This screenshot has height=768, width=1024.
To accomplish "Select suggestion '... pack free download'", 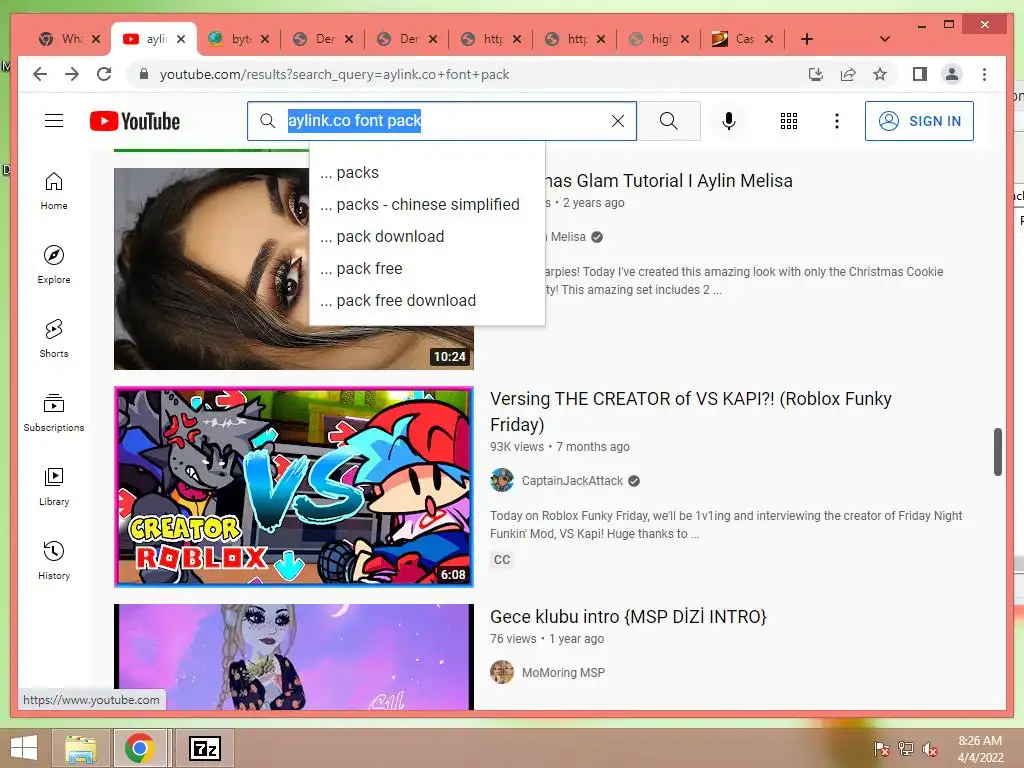I will pyautogui.click(x=427, y=300).
